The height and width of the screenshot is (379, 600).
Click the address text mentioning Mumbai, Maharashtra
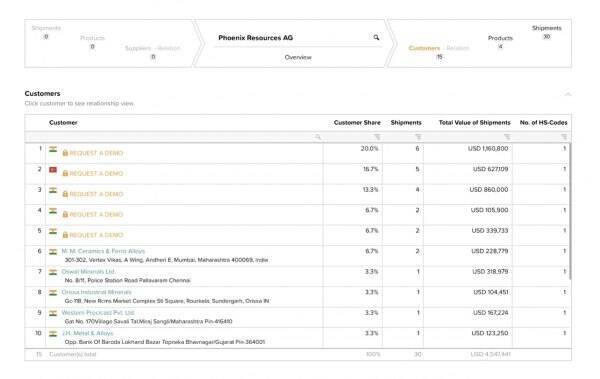tap(166, 260)
